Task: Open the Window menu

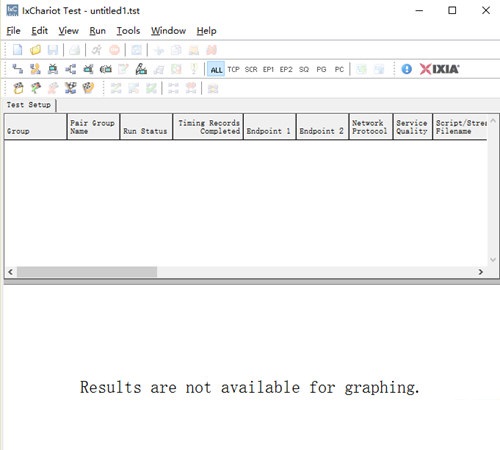Action: 168,31
